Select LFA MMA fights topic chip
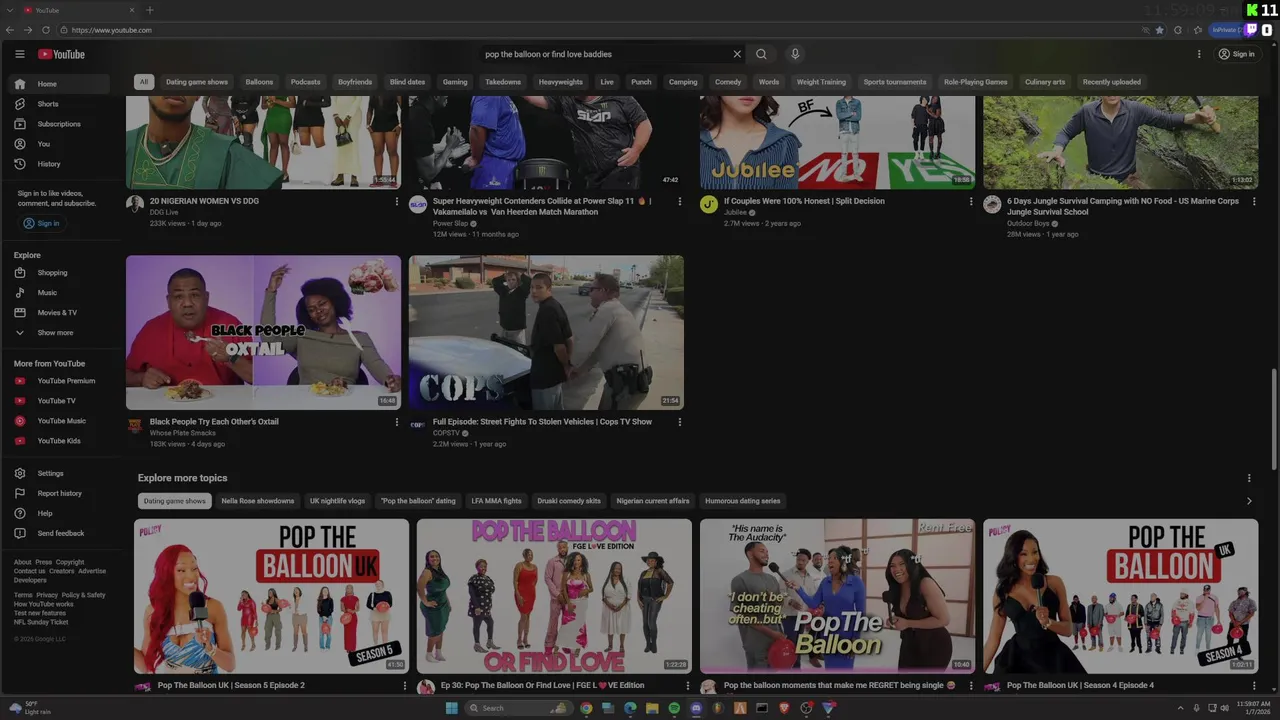Image resolution: width=1280 pixels, height=720 pixels. tap(497, 501)
